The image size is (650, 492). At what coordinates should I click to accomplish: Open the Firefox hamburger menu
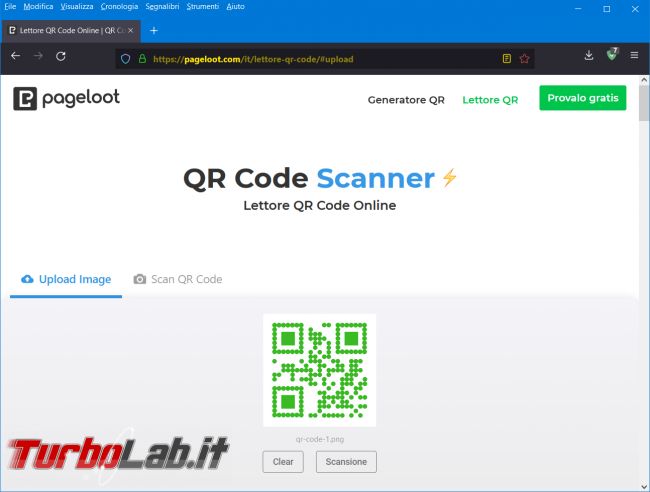634,55
